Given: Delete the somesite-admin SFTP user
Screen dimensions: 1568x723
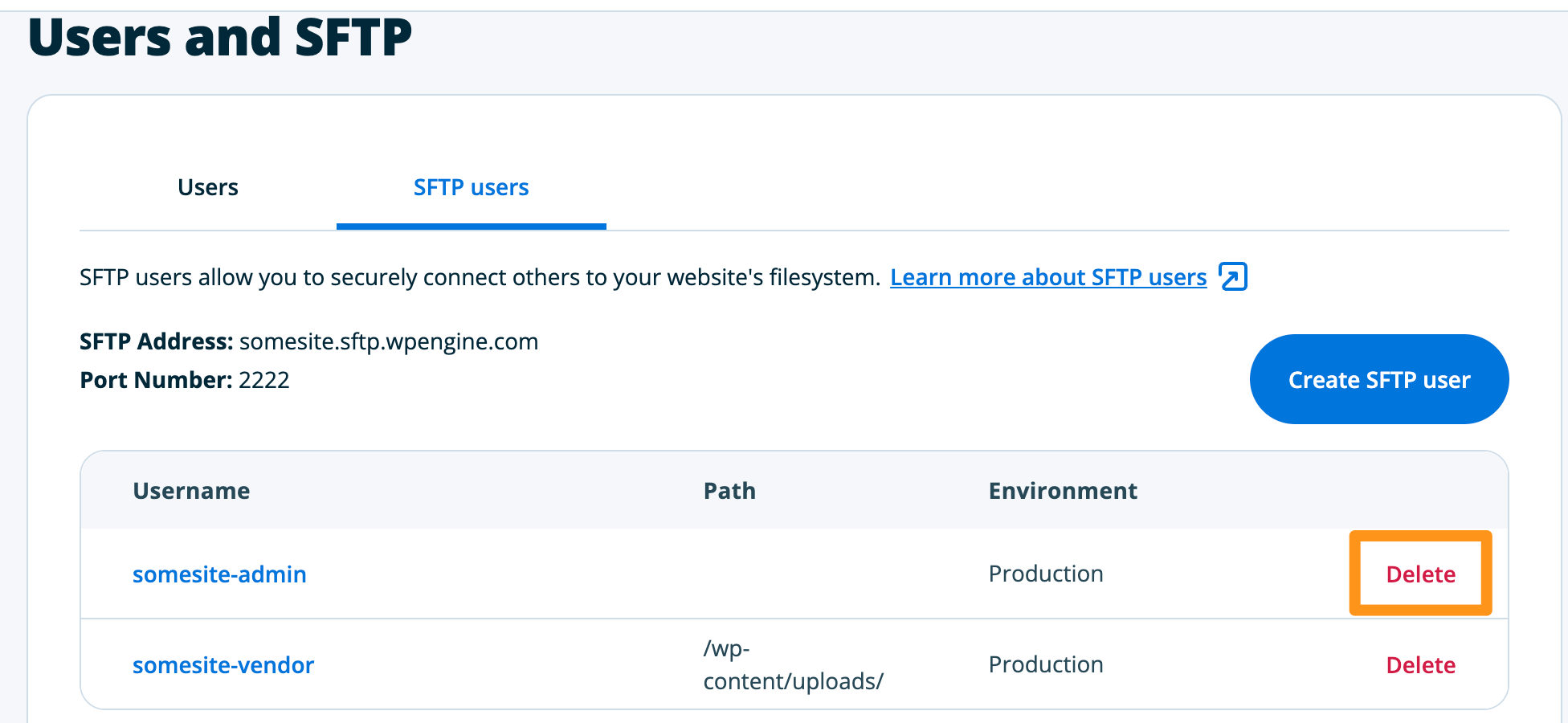Looking at the screenshot, I should pos(1420,574).
